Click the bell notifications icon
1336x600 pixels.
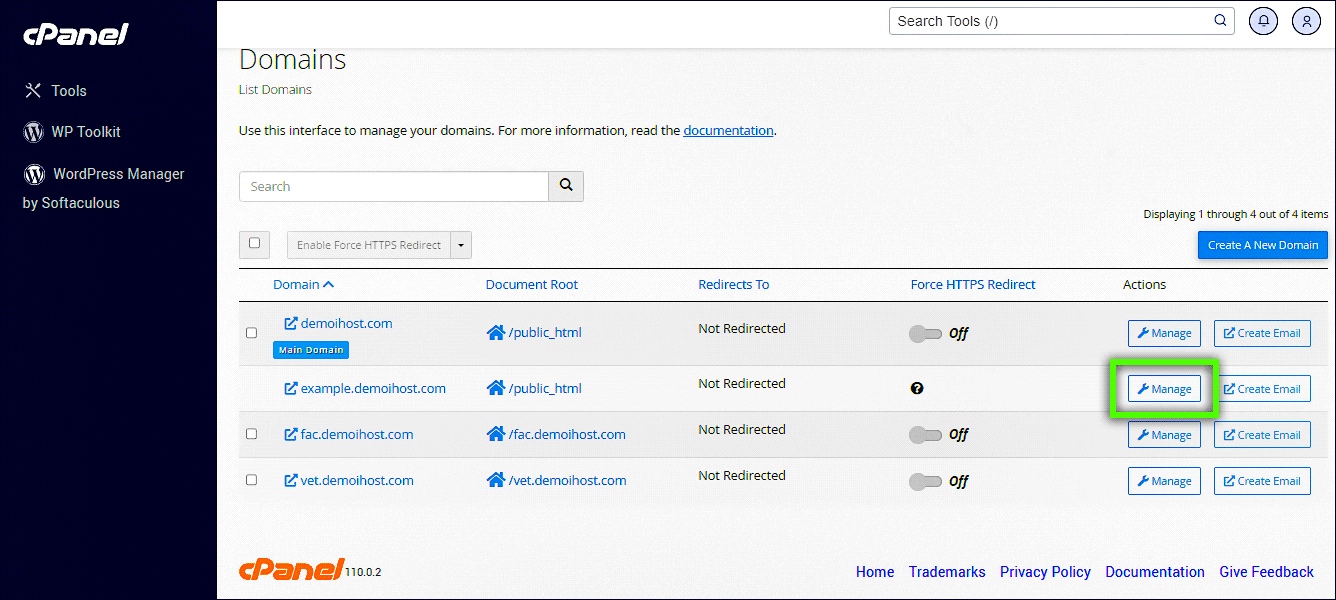tap(1263, 20)
